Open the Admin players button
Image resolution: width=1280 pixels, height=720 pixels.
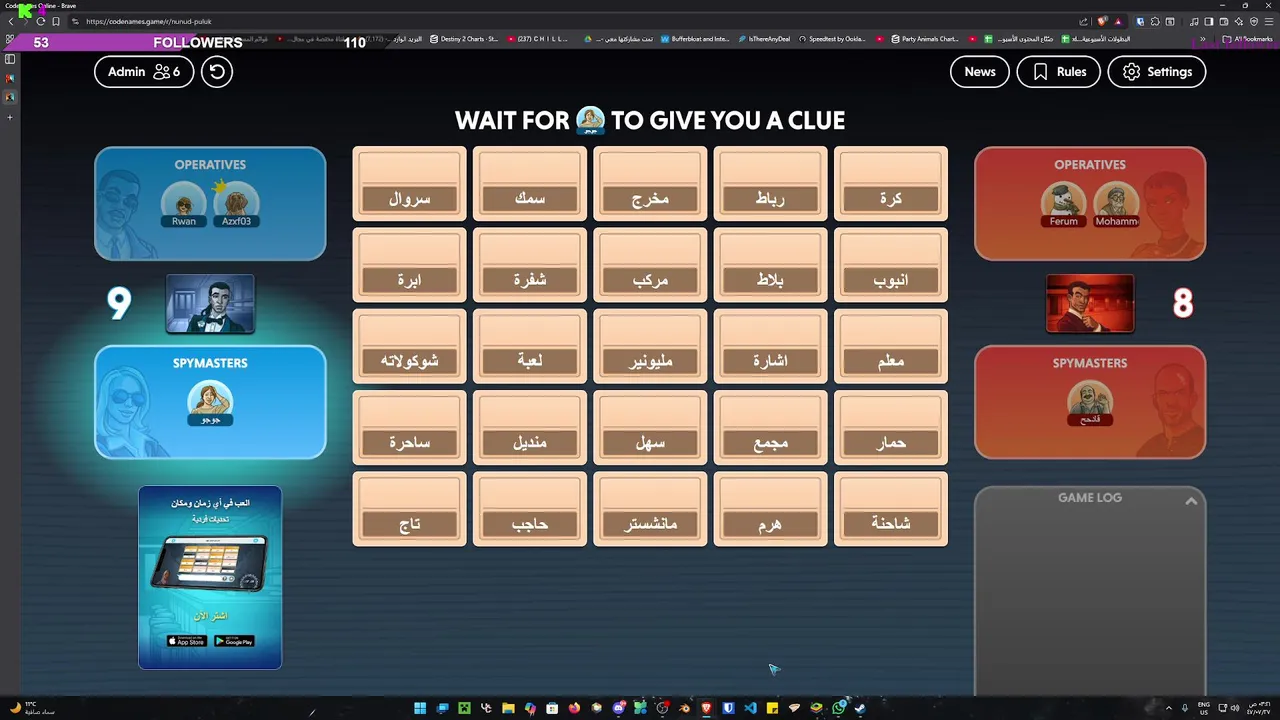click(144, 72)
